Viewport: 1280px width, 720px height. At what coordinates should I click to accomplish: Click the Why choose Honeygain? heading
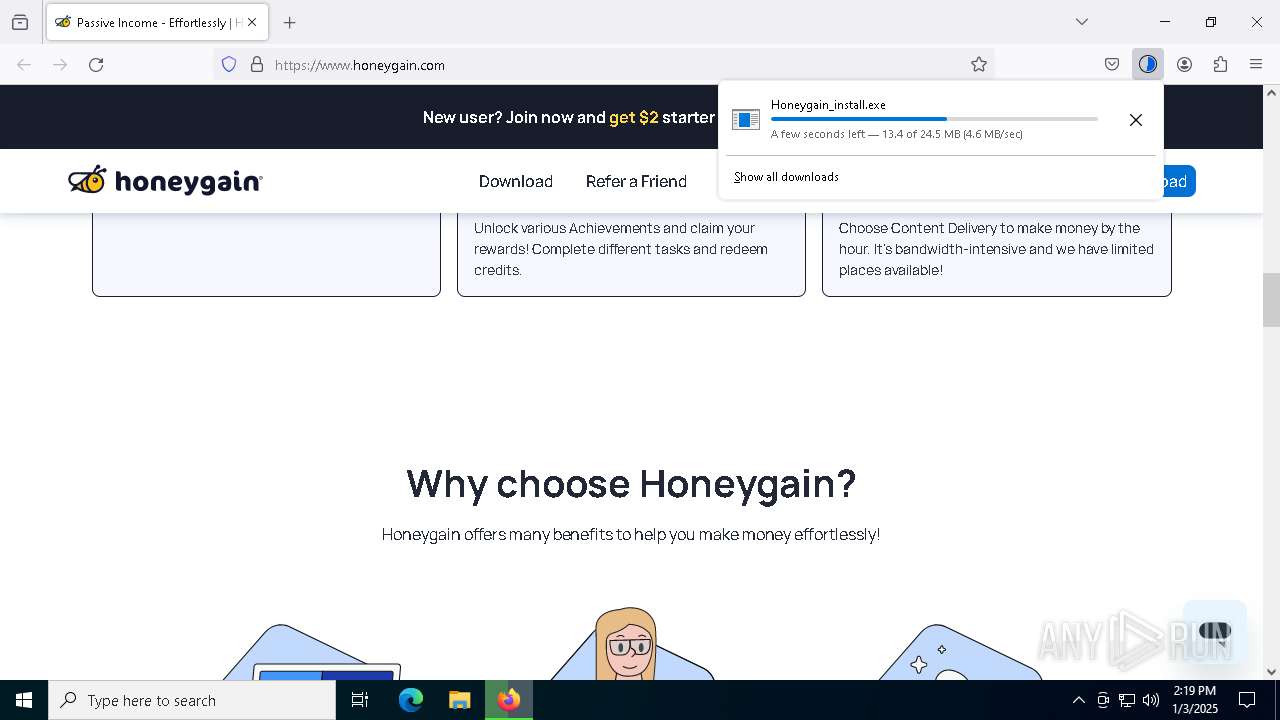[631, 484]
